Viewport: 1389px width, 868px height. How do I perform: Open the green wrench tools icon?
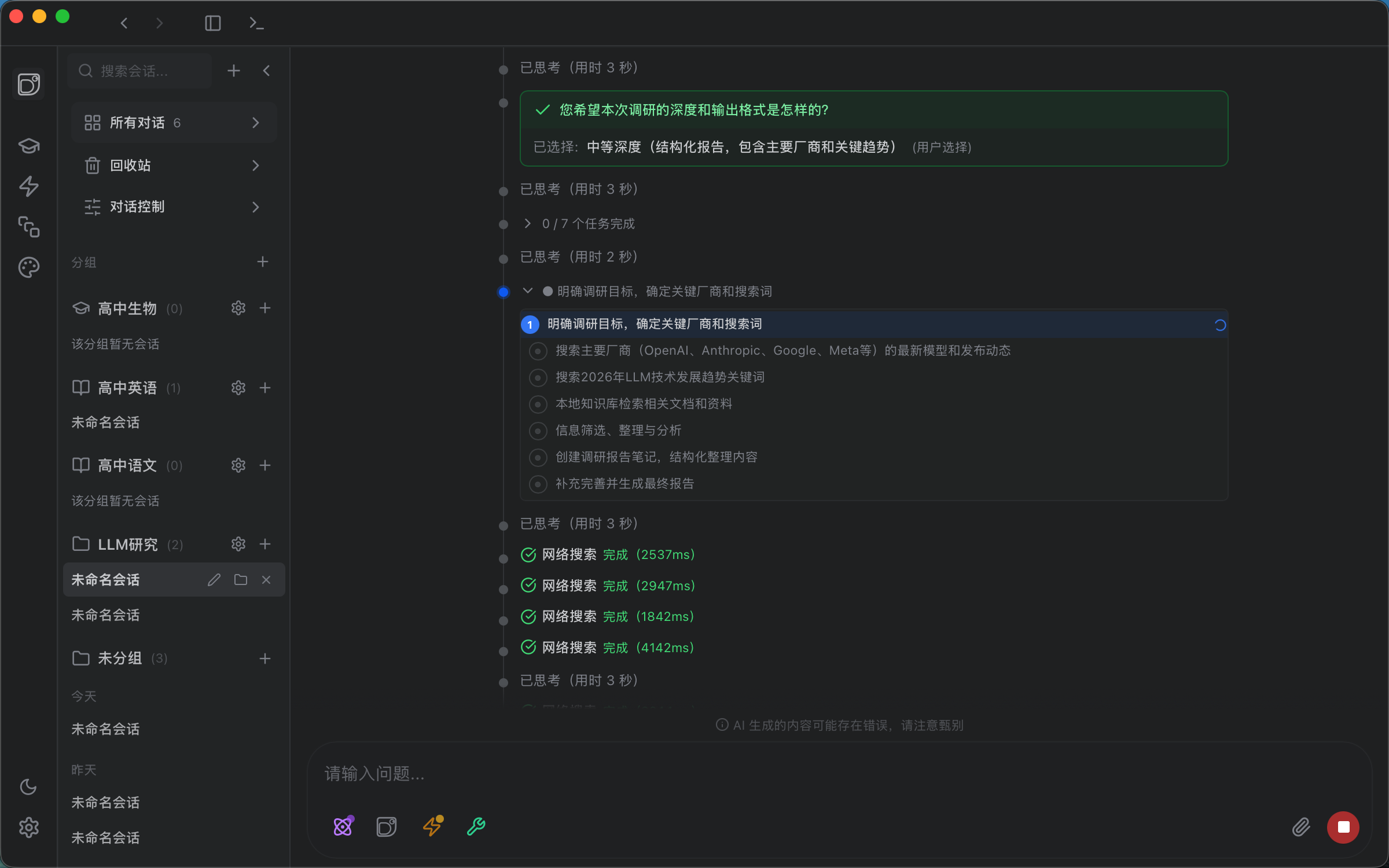475,826
